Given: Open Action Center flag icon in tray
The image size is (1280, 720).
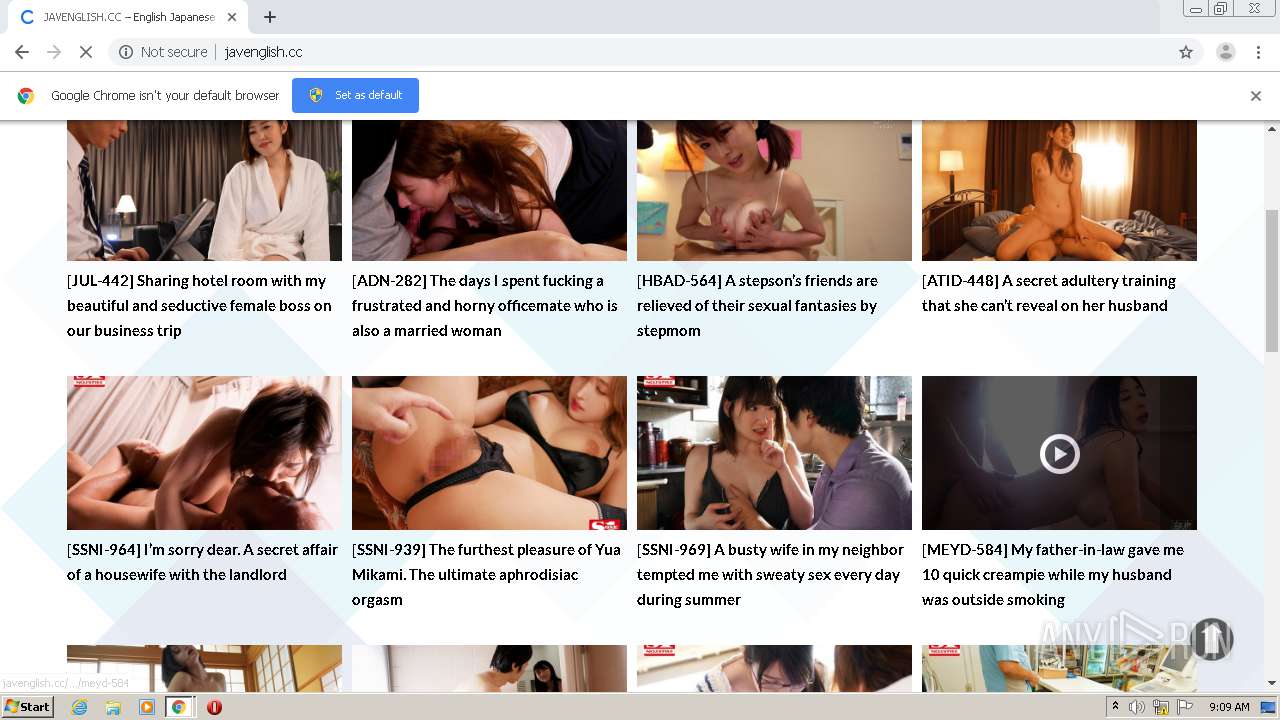Looking at the screenshot, I should pos(1185,706).
